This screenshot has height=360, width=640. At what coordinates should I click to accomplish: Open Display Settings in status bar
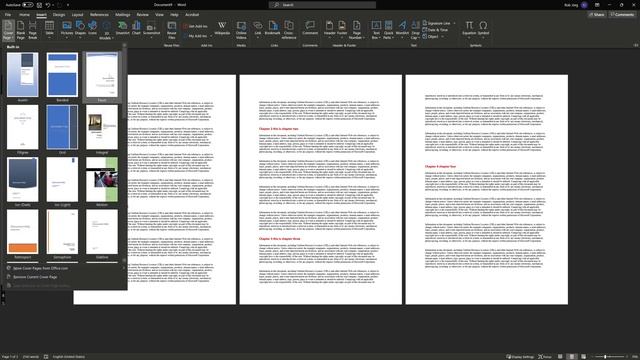(520, 357)
